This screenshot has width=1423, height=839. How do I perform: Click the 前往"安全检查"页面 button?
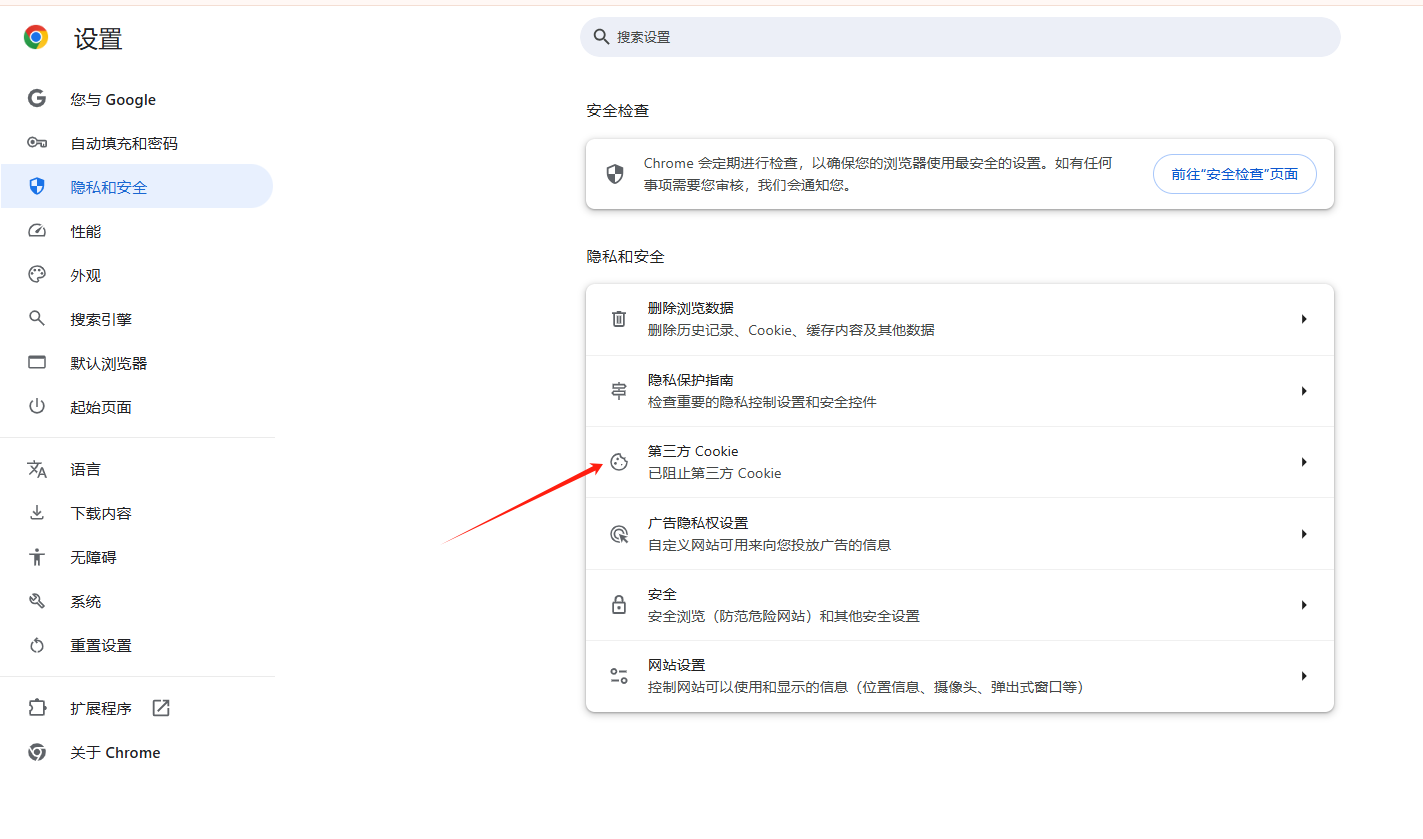click(x=1235, y=174)
